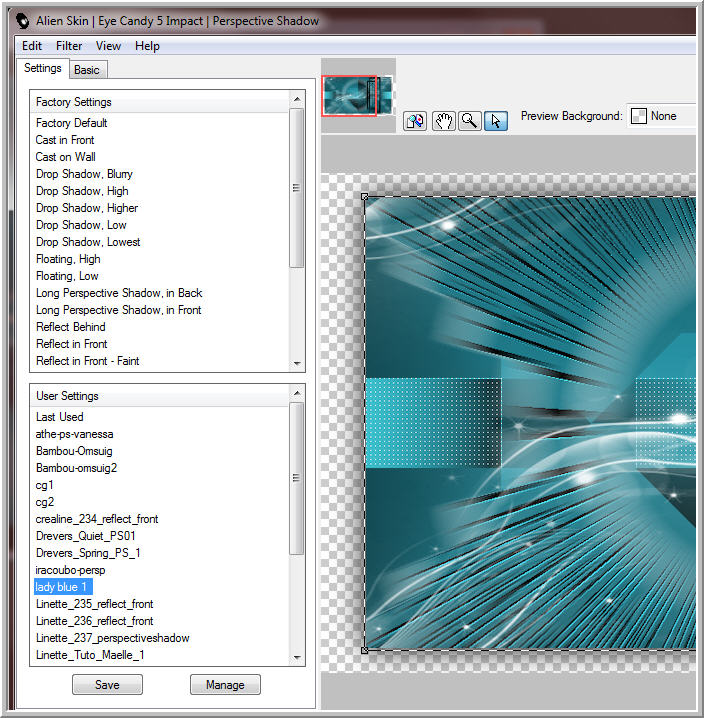Select Drevers_Spring_PS_1 setting

click(88, 553)
